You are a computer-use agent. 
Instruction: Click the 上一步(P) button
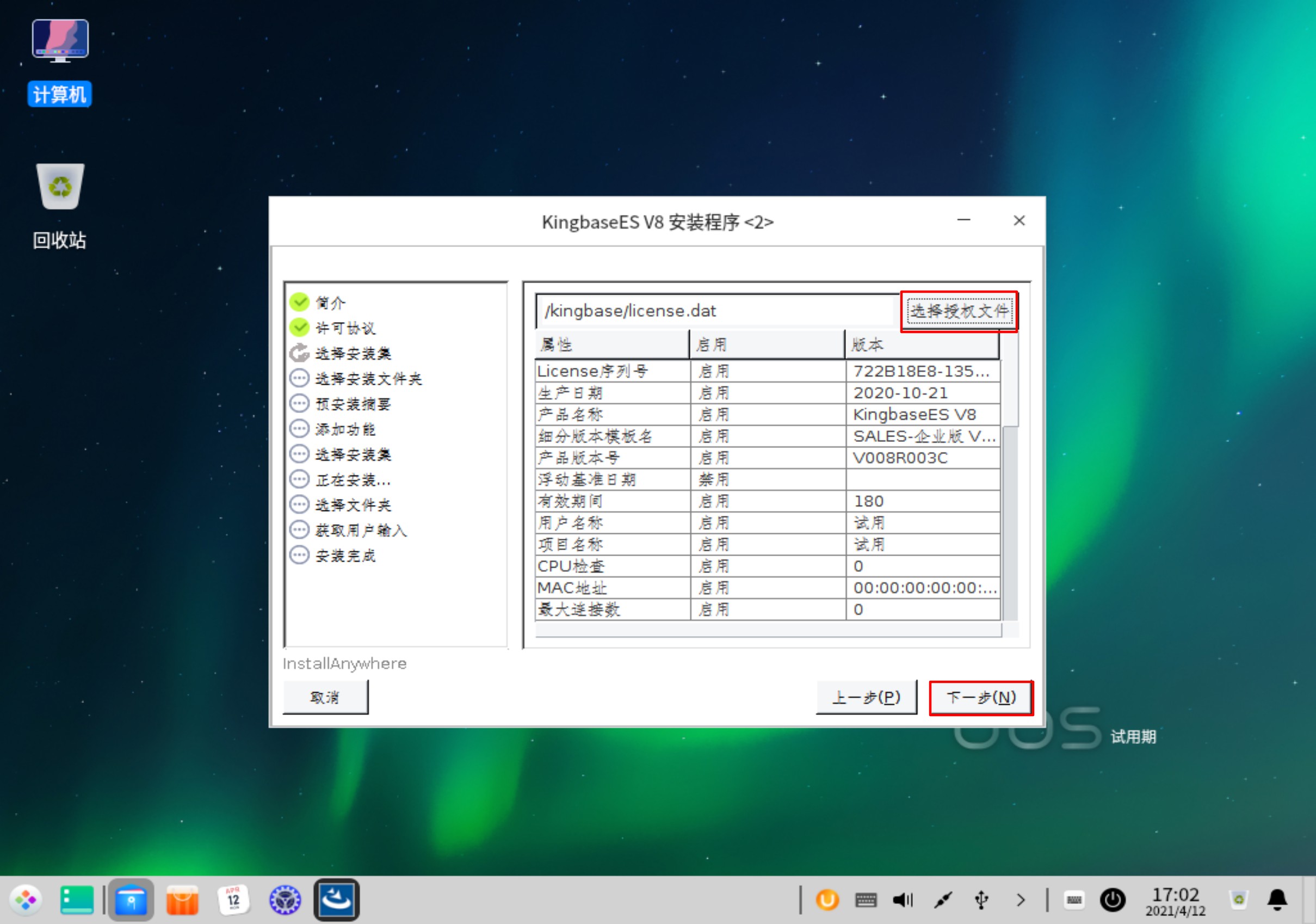866,698
